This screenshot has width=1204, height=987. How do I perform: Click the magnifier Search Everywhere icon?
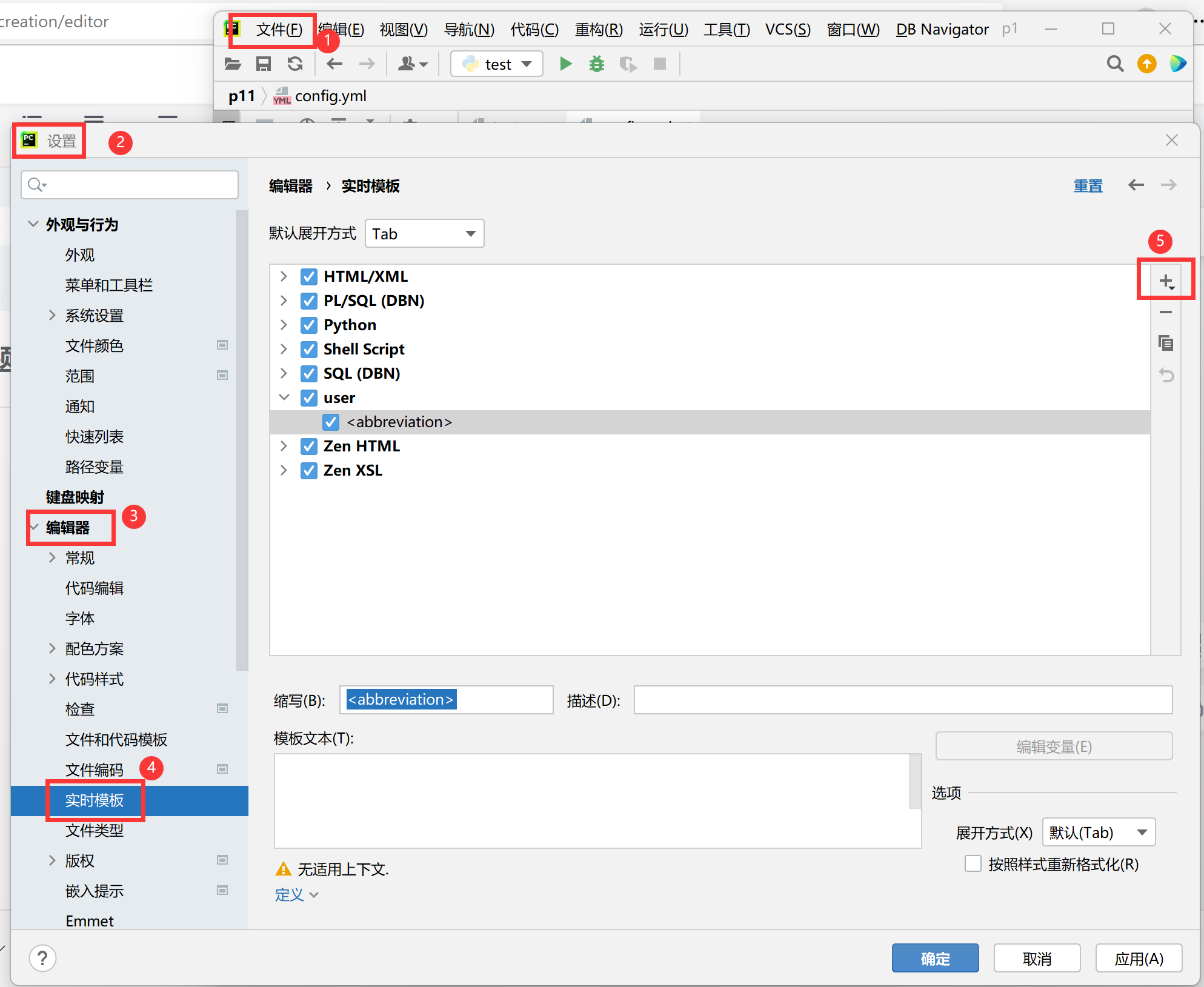tap(1115, 64)
